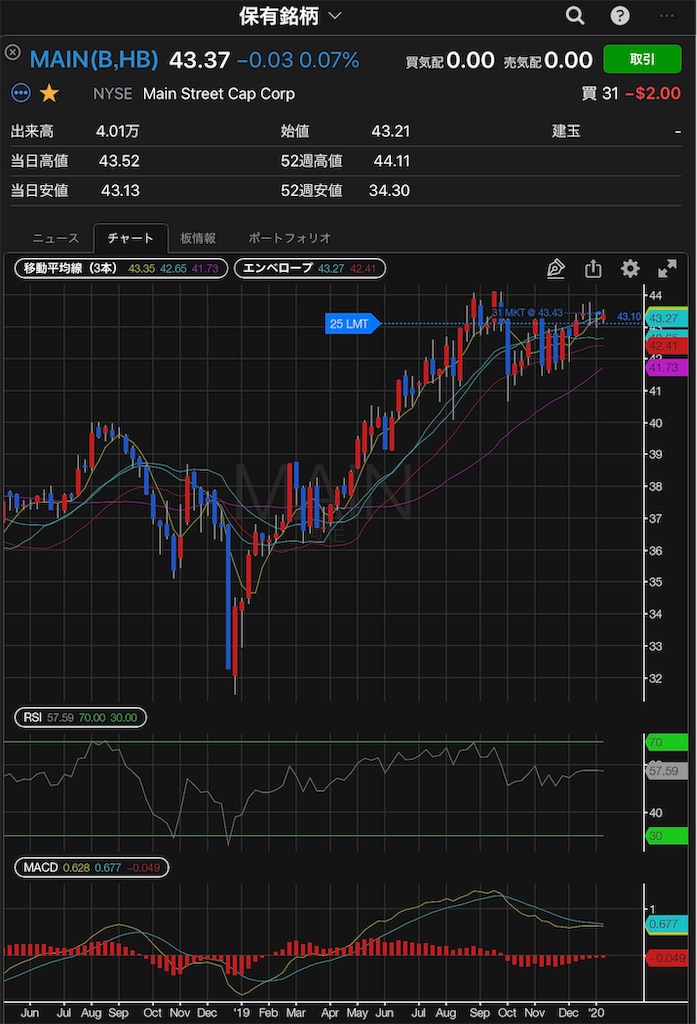Click the 出来高 value 4.01万
The height and width of the screenshot is (1024, 697).
(118, 131)
